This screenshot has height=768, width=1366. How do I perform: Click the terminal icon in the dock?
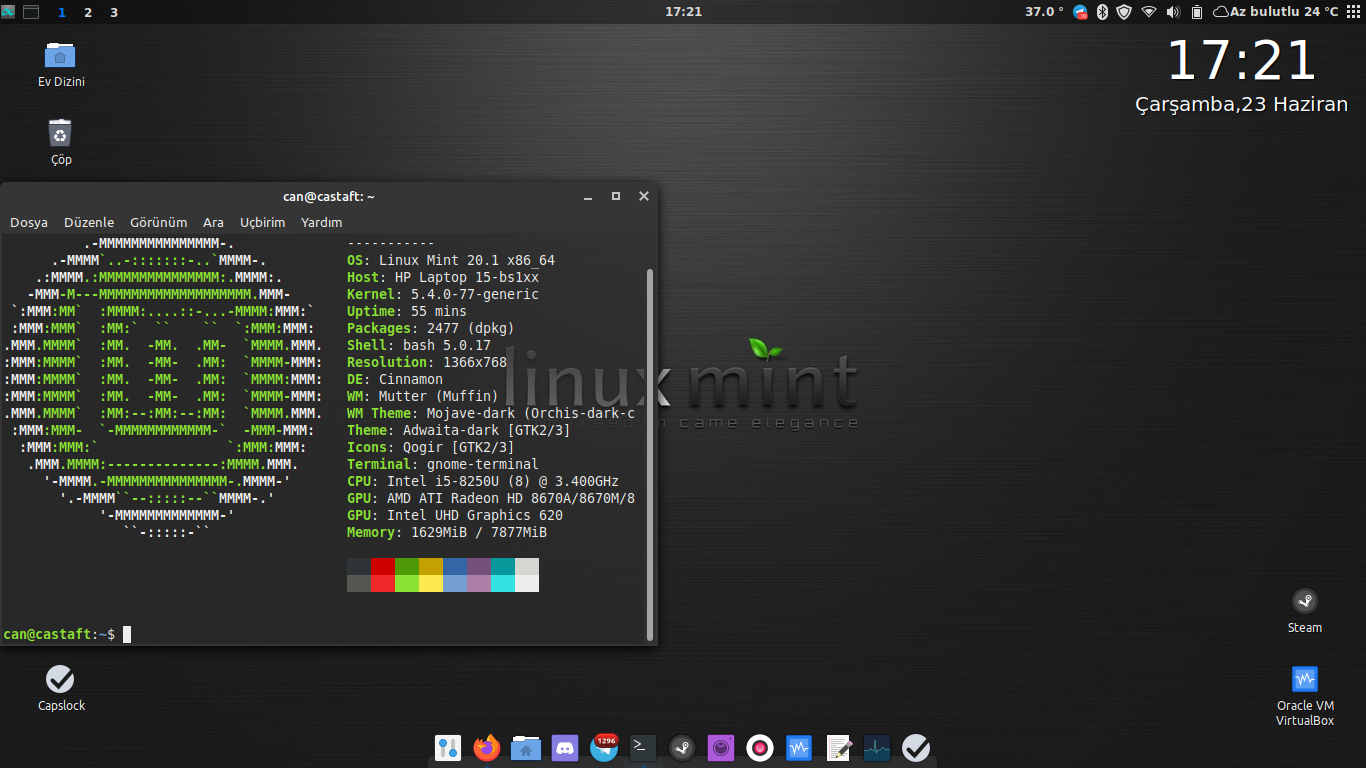(643, 747)
